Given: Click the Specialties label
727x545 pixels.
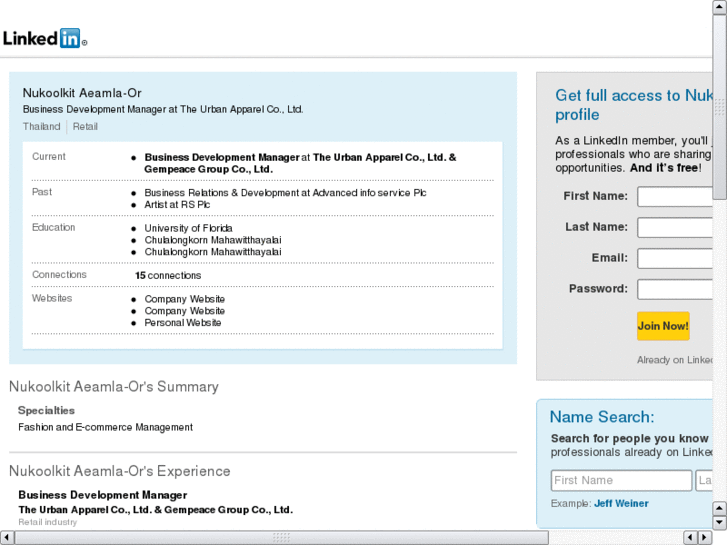Looking at the screenshot, I should pos(46,410).
